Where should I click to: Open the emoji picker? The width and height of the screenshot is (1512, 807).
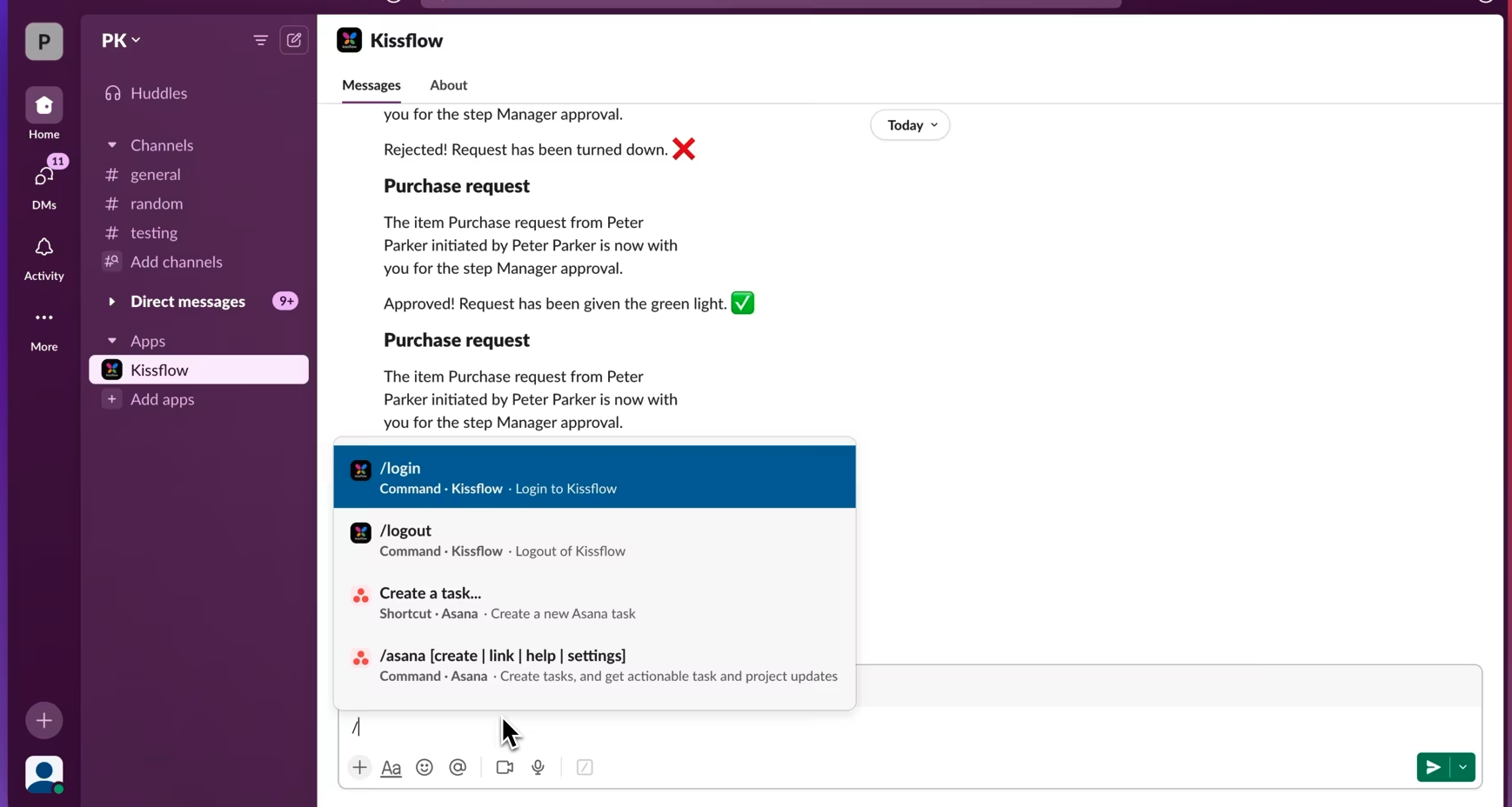point(425,768)
